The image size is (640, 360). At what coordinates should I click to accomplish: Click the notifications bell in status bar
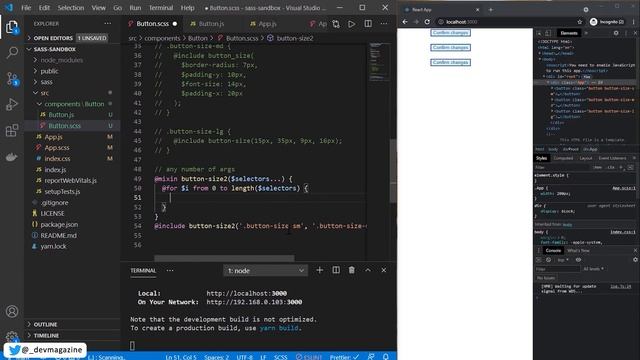[386, 357]
